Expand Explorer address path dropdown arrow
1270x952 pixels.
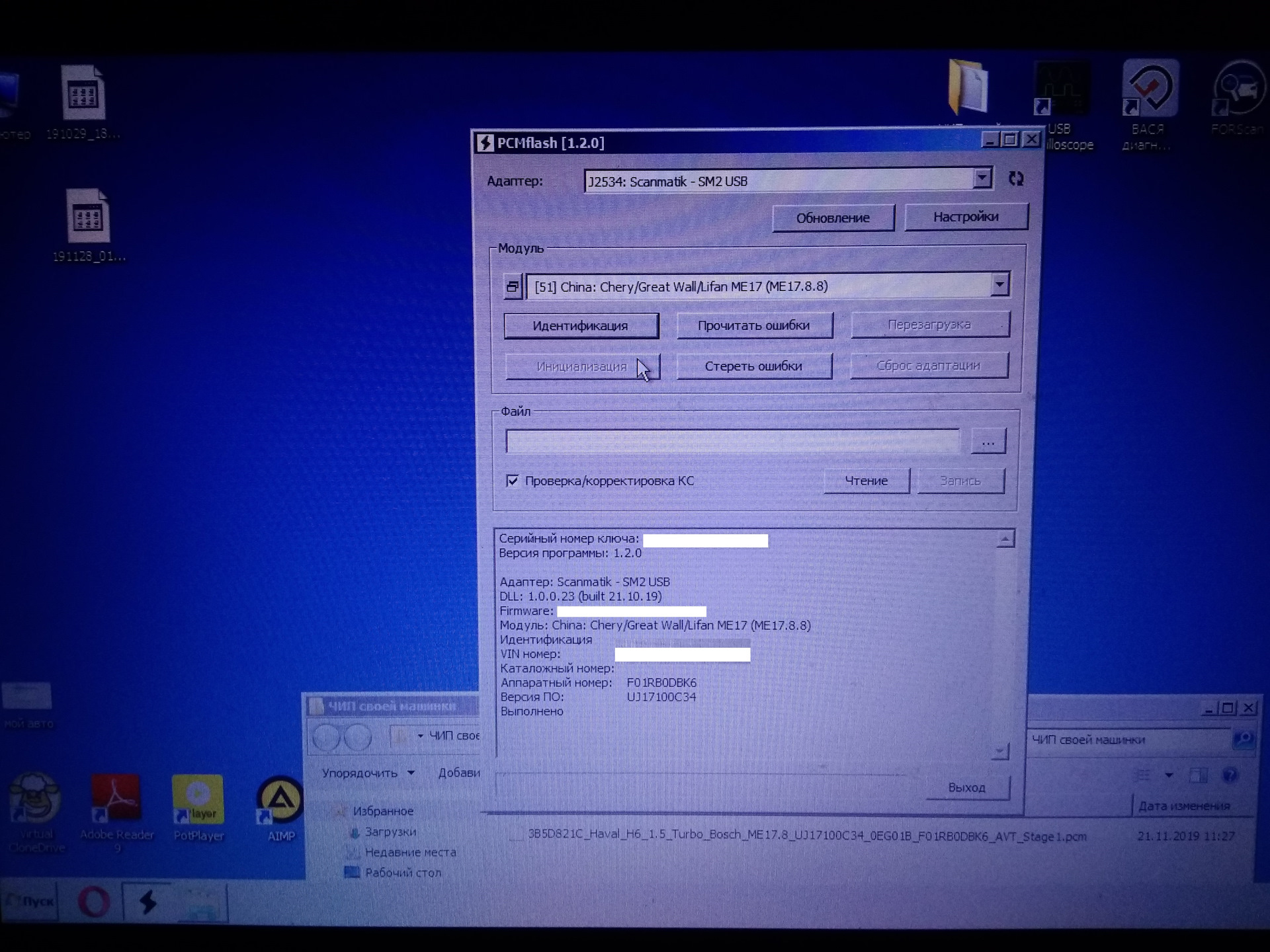[420, 736]
